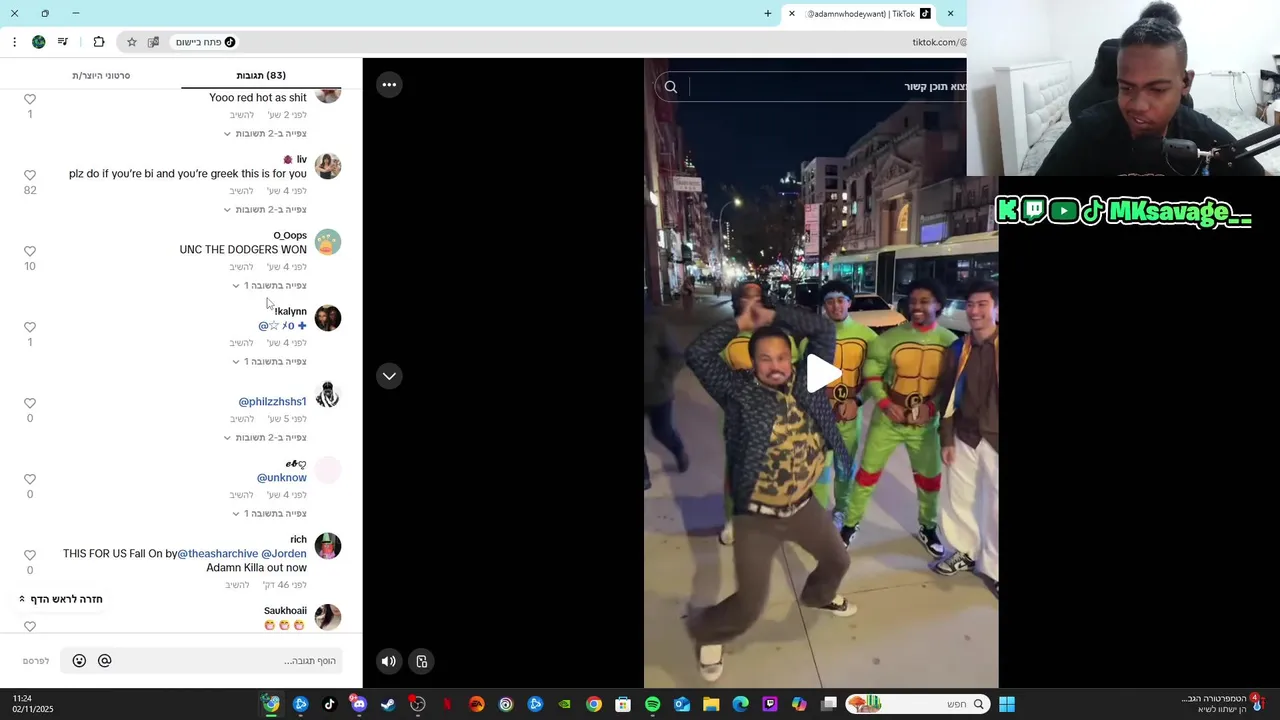Click the search magnifier icon above the video
Image resolution: width=1280 pixels, height=720 pixels.
[x=671, y=87]
